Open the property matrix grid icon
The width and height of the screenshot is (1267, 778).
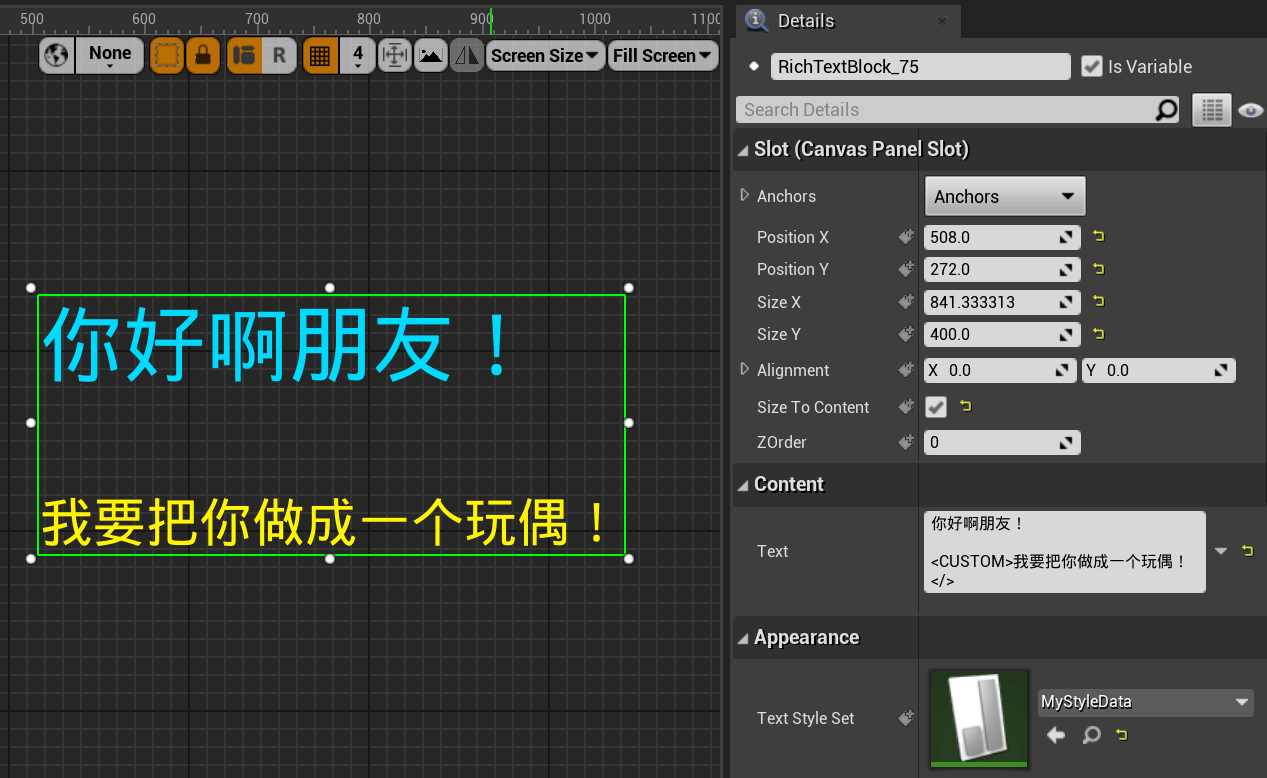[x=1212, y=110]
